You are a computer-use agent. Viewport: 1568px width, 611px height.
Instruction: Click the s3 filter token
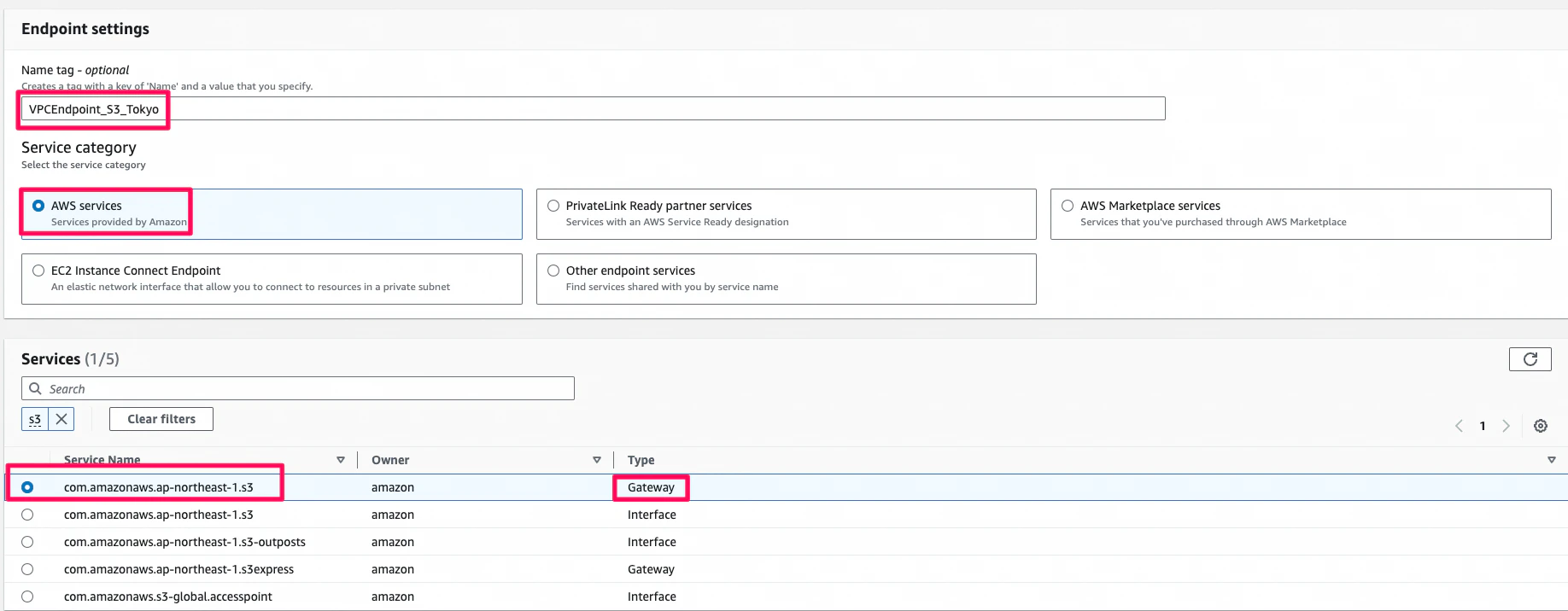point(35,419)
